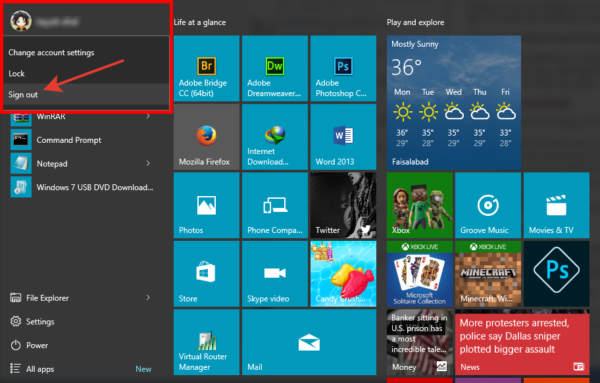This screenshot has height=383, width=600.
Task: Open the Microsoft Solitaire Collection tile
Action: point(419,274)
